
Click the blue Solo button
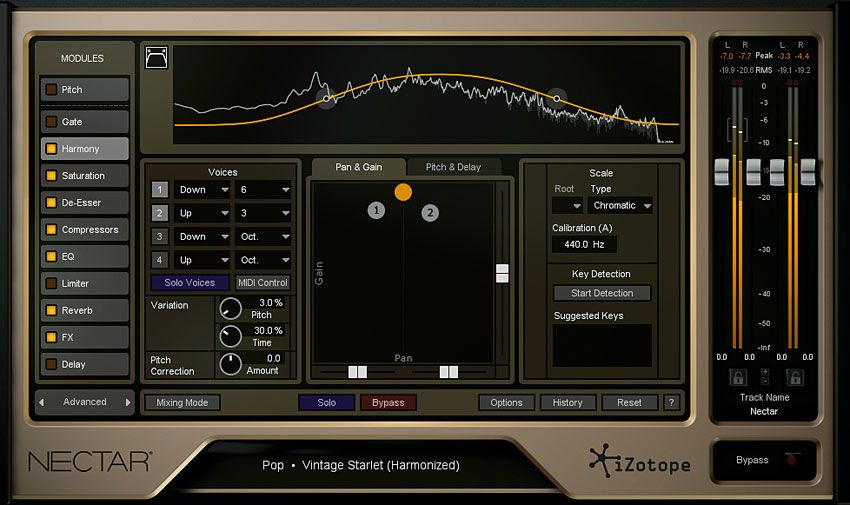326,403
